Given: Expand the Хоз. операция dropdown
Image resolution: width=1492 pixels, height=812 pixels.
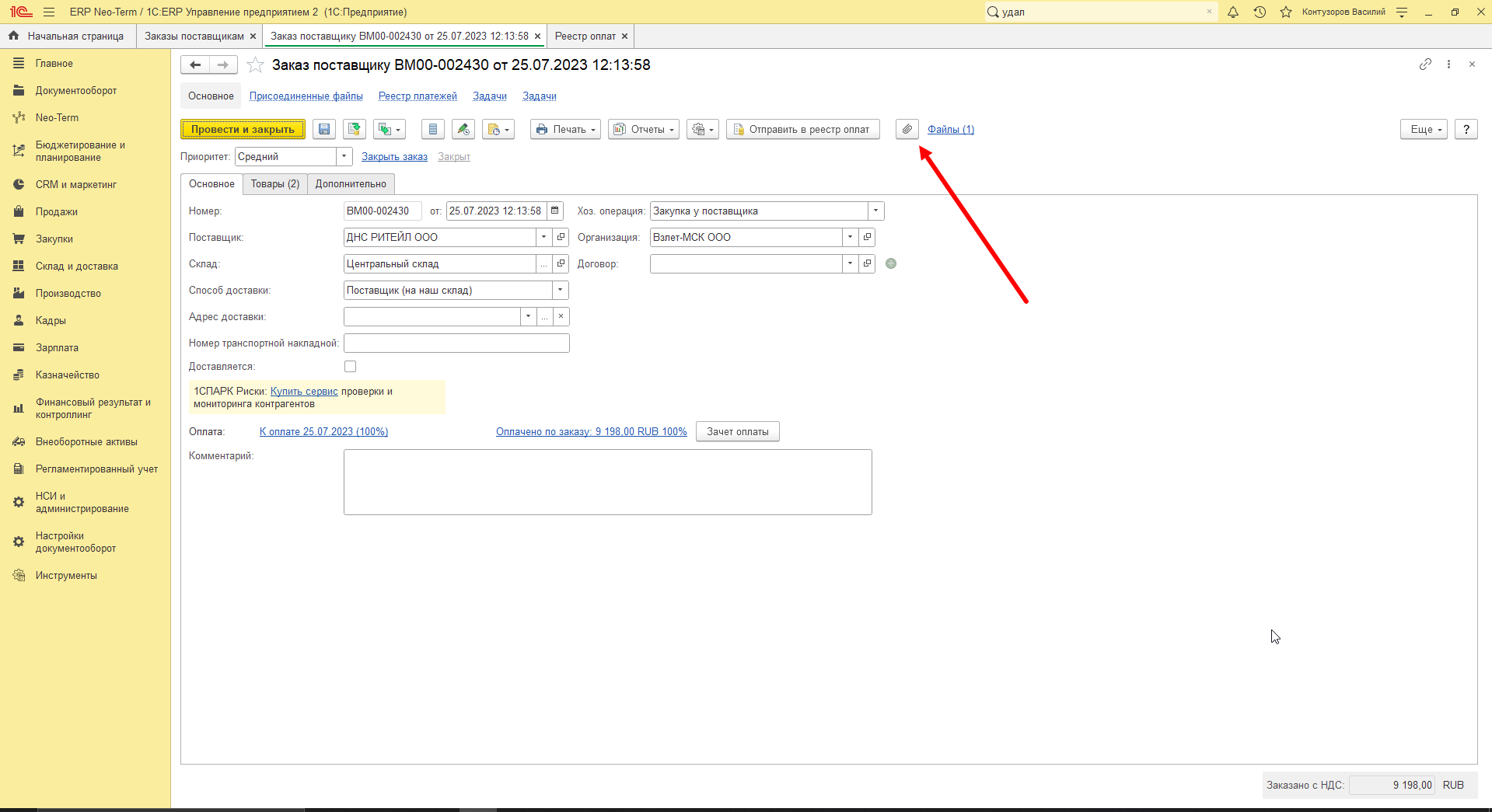Looking at the screenshot, I should click(876, 211).
